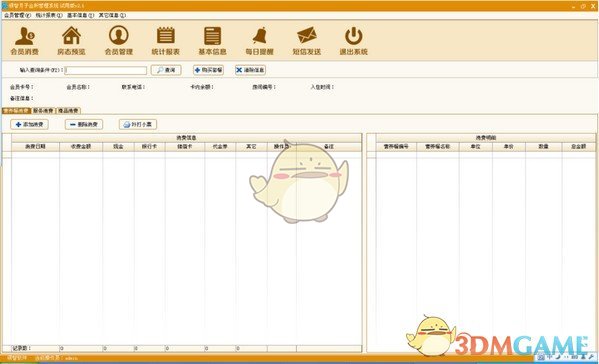Viewport: 599px width, 364px height.
Task: Click the 单价 column header in details table
Action: (x=509, y=146)
